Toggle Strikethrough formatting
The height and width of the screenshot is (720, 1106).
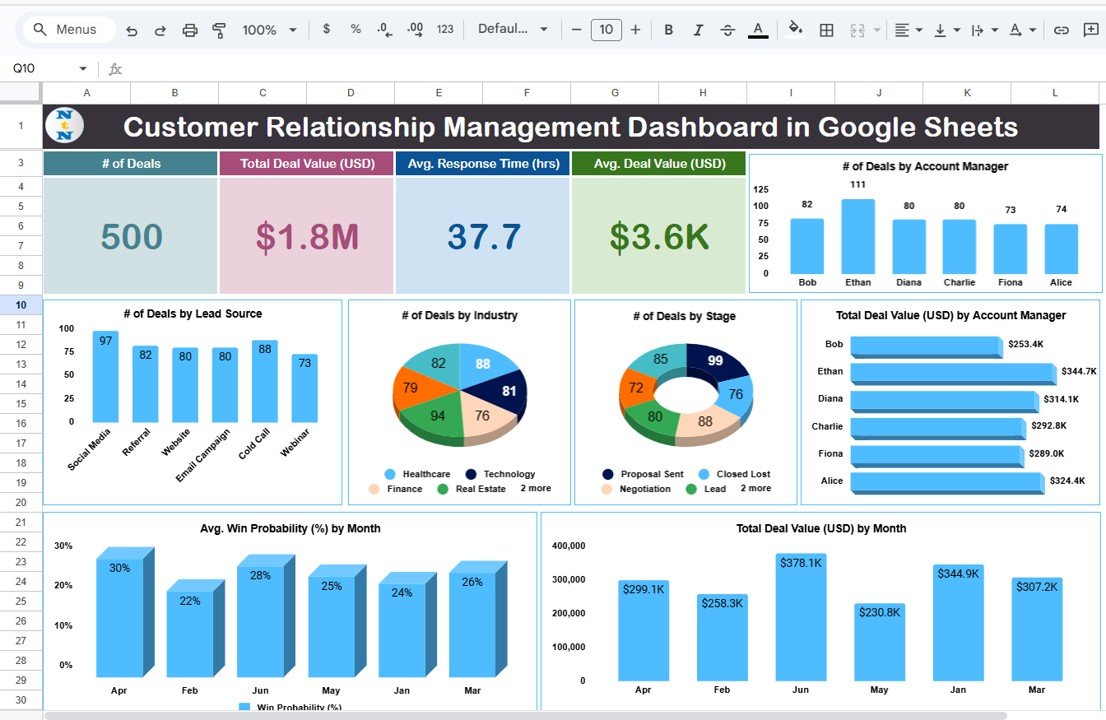[727, 30]
